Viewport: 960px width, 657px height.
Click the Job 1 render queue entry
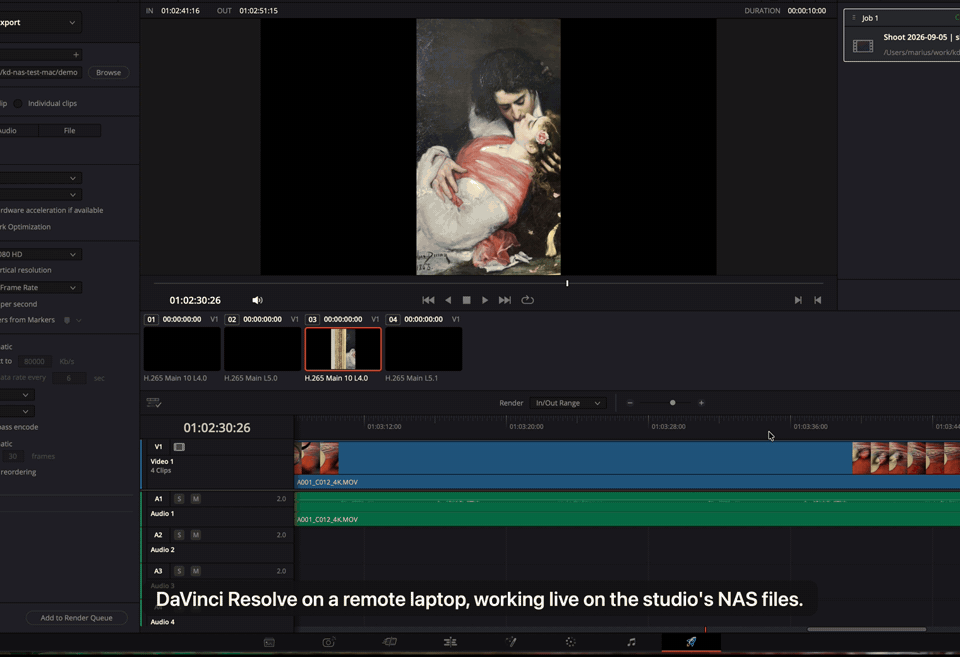902,36
